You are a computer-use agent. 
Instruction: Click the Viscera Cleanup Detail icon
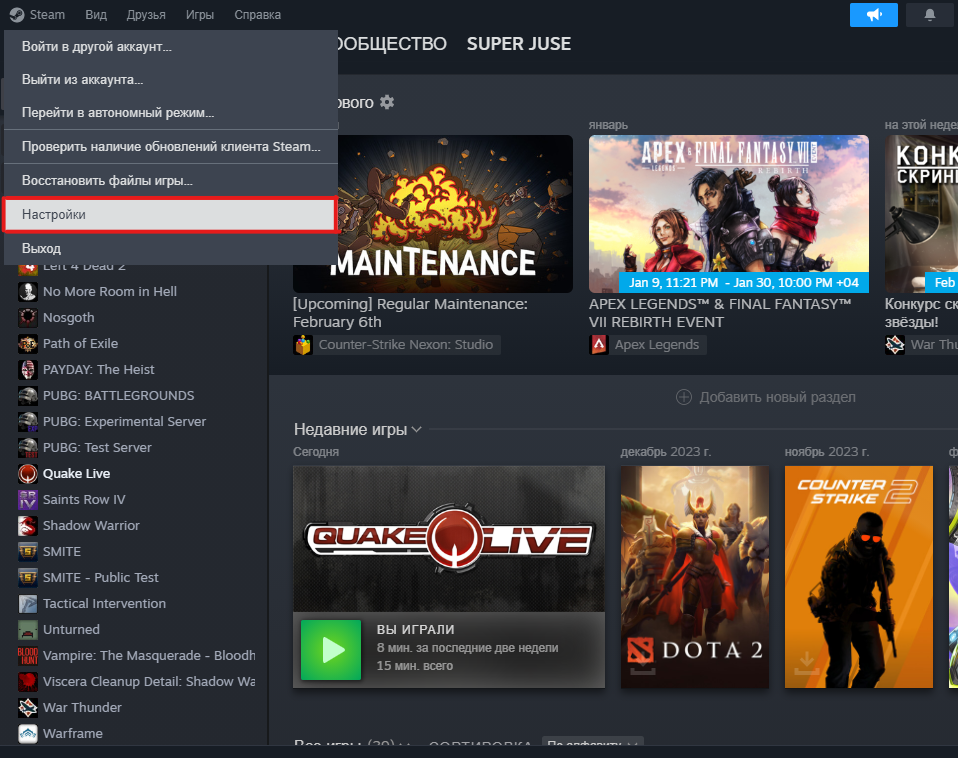[x=27, y=682]
